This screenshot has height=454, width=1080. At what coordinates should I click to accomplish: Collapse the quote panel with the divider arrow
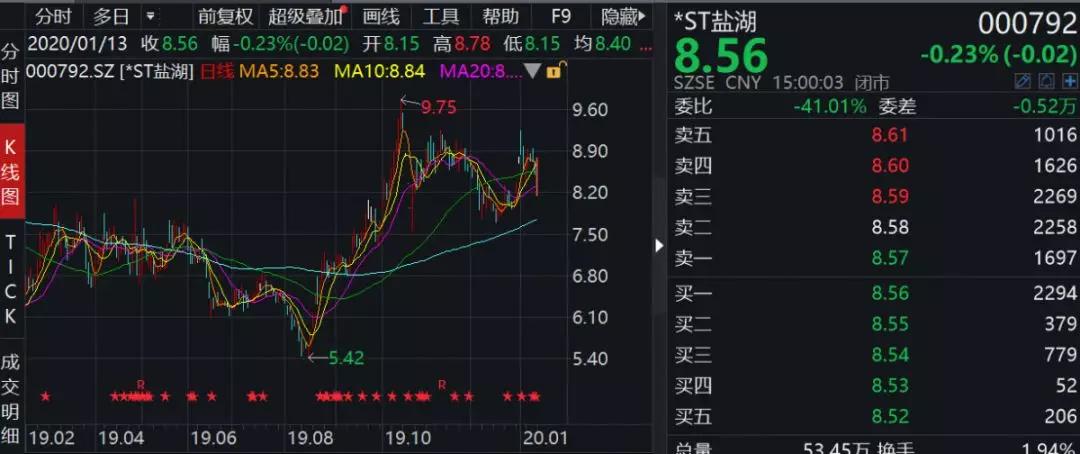point(659,245)
